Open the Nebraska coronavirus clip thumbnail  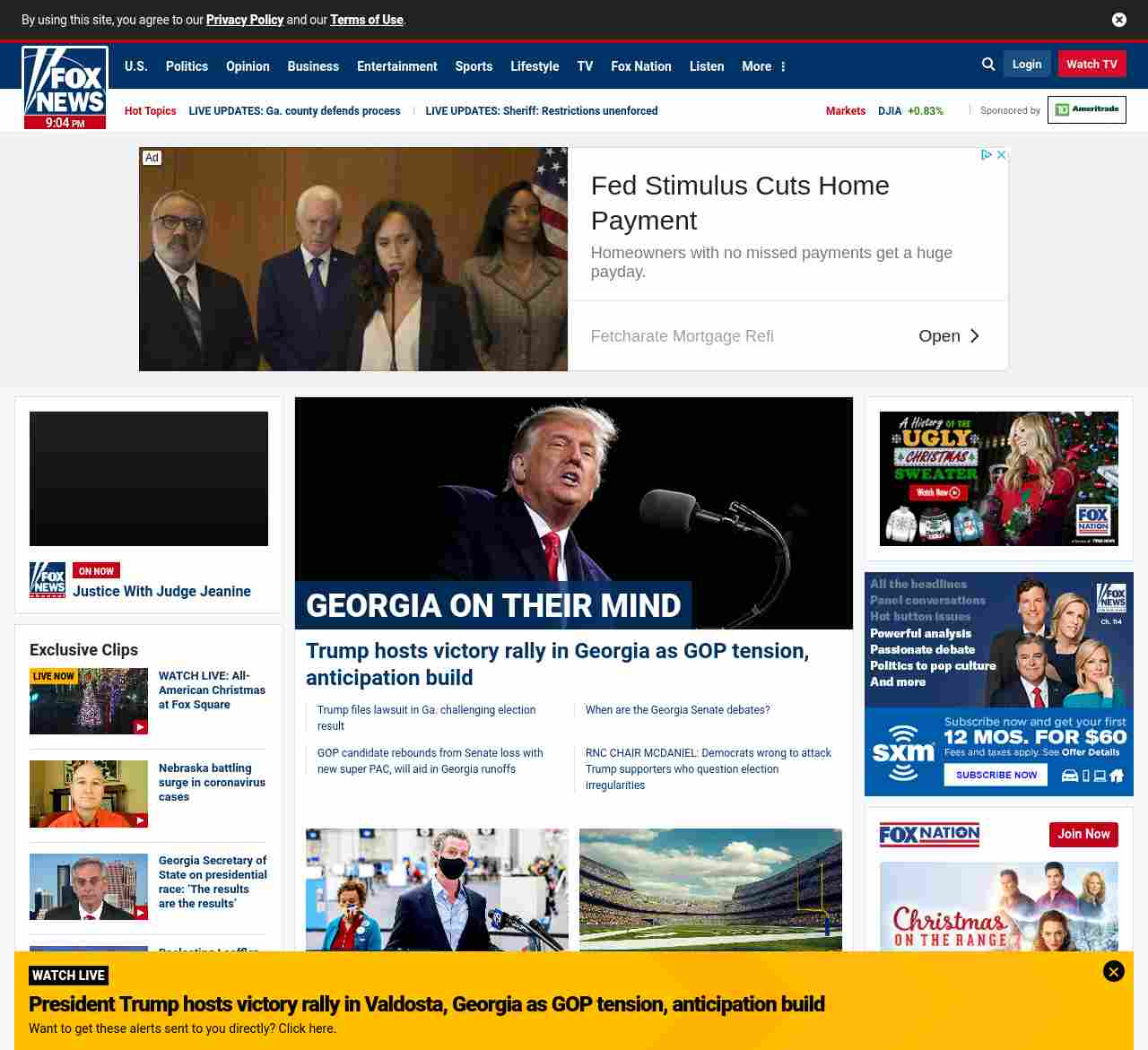click(x=89, y=794)
